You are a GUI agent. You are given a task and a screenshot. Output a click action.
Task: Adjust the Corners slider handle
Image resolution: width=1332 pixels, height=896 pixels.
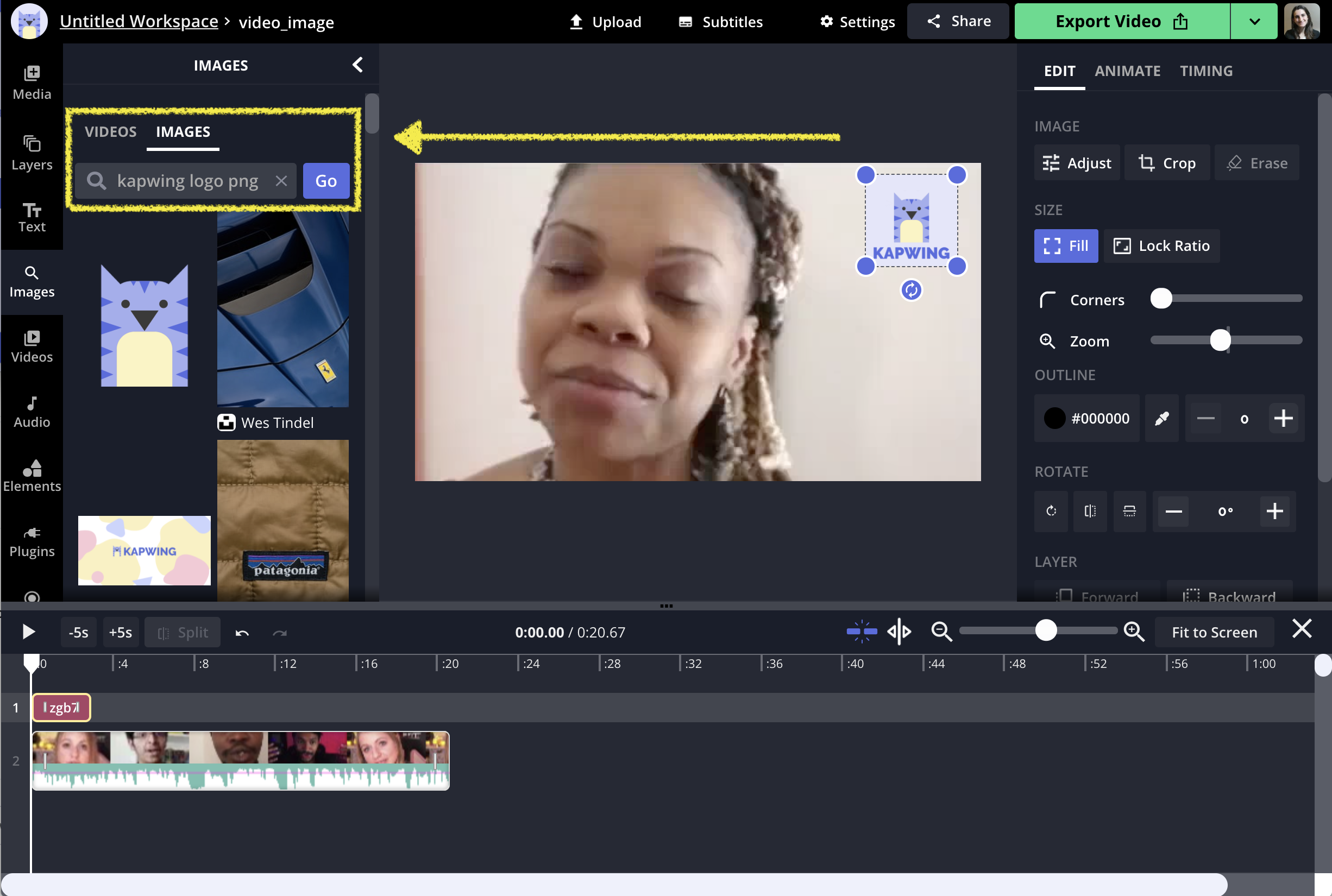[1161, 298]
